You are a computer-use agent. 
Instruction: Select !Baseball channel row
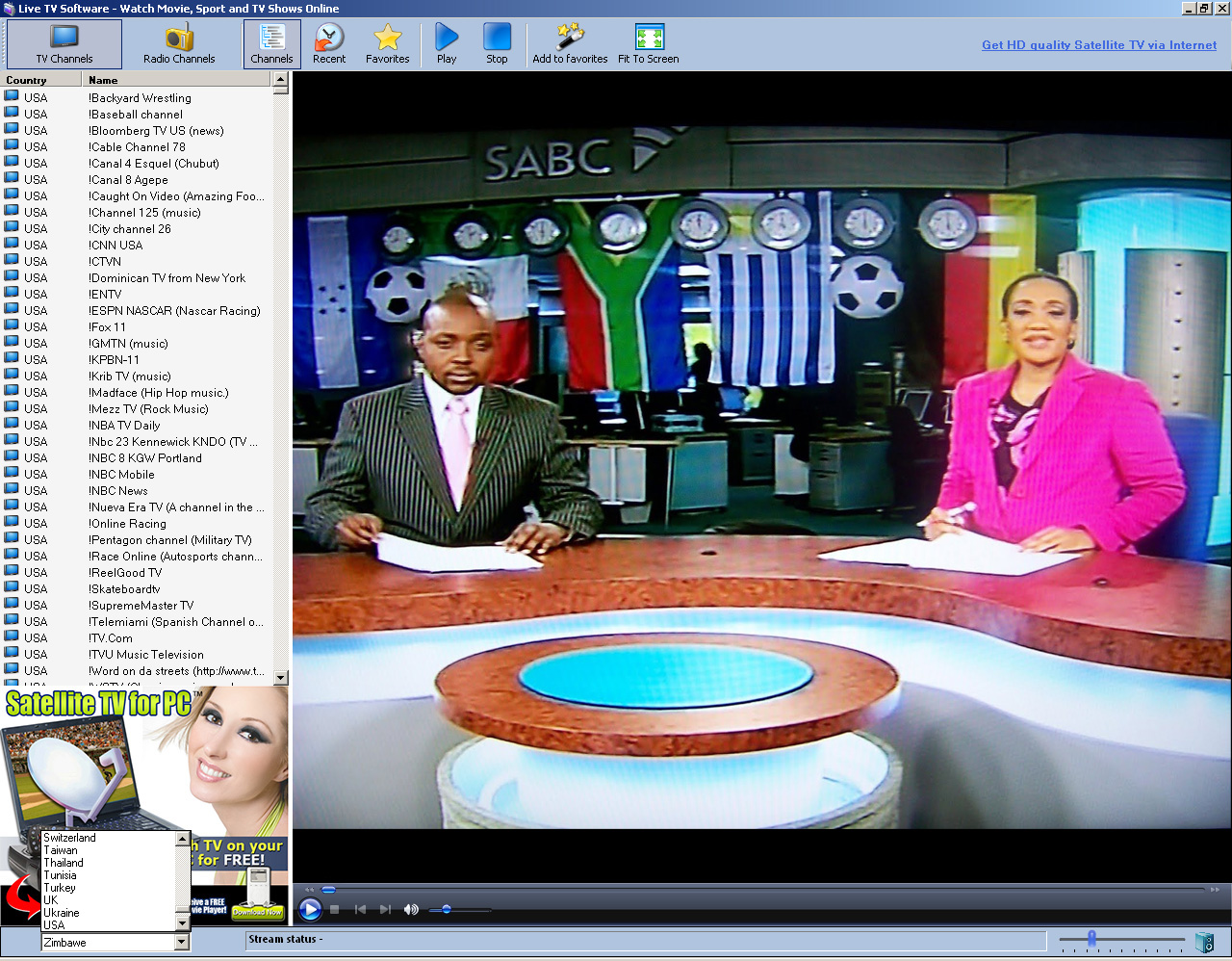pos(136,114)
